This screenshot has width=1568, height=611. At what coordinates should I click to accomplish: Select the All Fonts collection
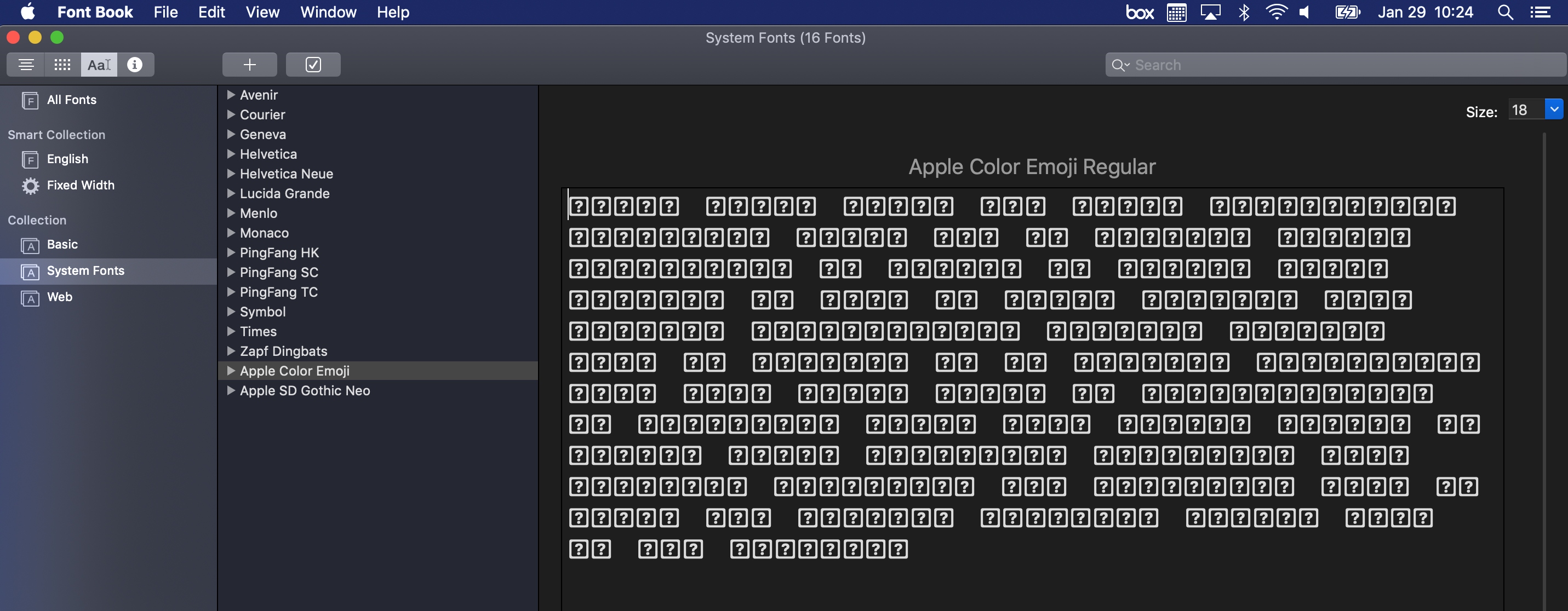71,100
